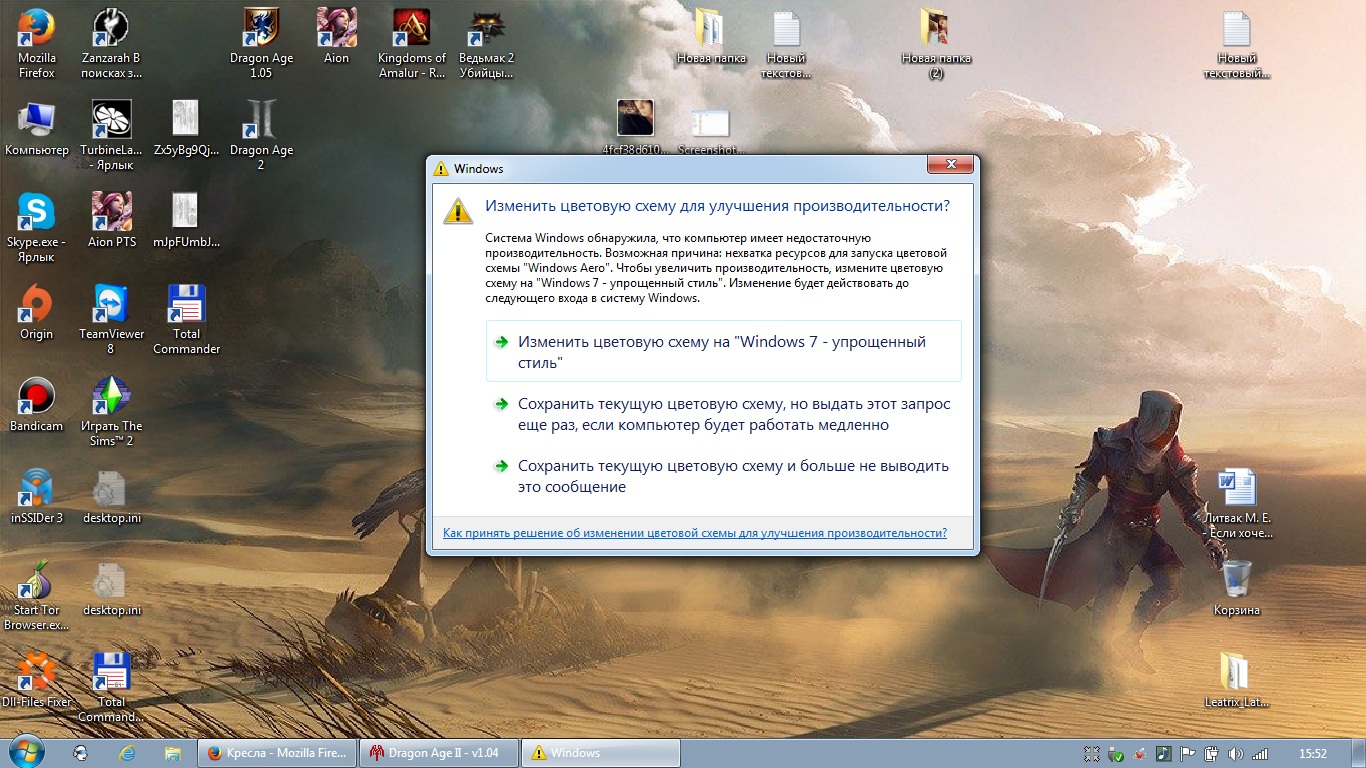Image resolution: width=1366 pixels, height=768 pixels.
Task: Select the TurbineLa... shortcut on desktop
Action: [x=111, y=136]
